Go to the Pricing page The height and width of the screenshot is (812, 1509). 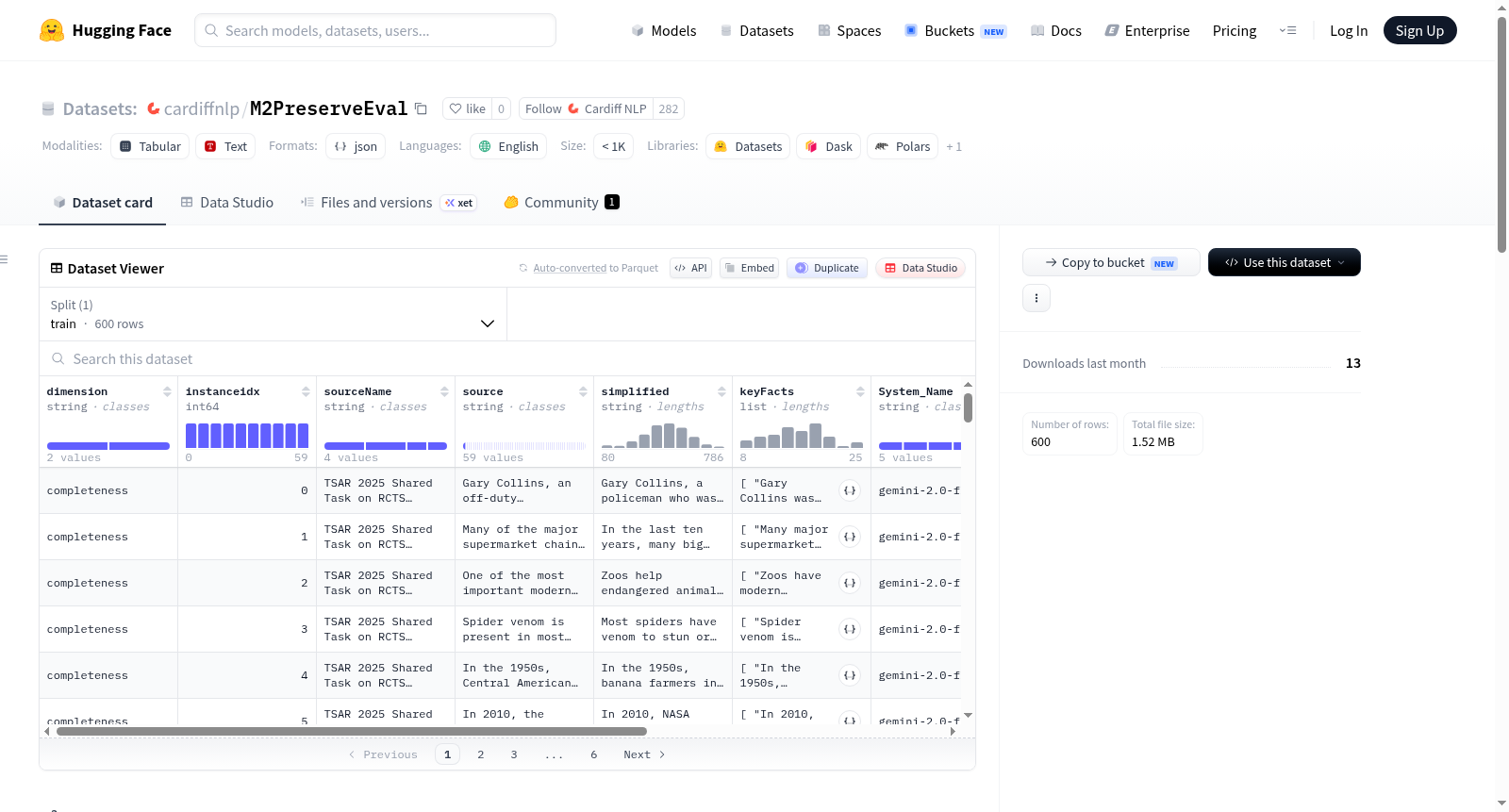pyautogui.click(x=1235, y=30)
